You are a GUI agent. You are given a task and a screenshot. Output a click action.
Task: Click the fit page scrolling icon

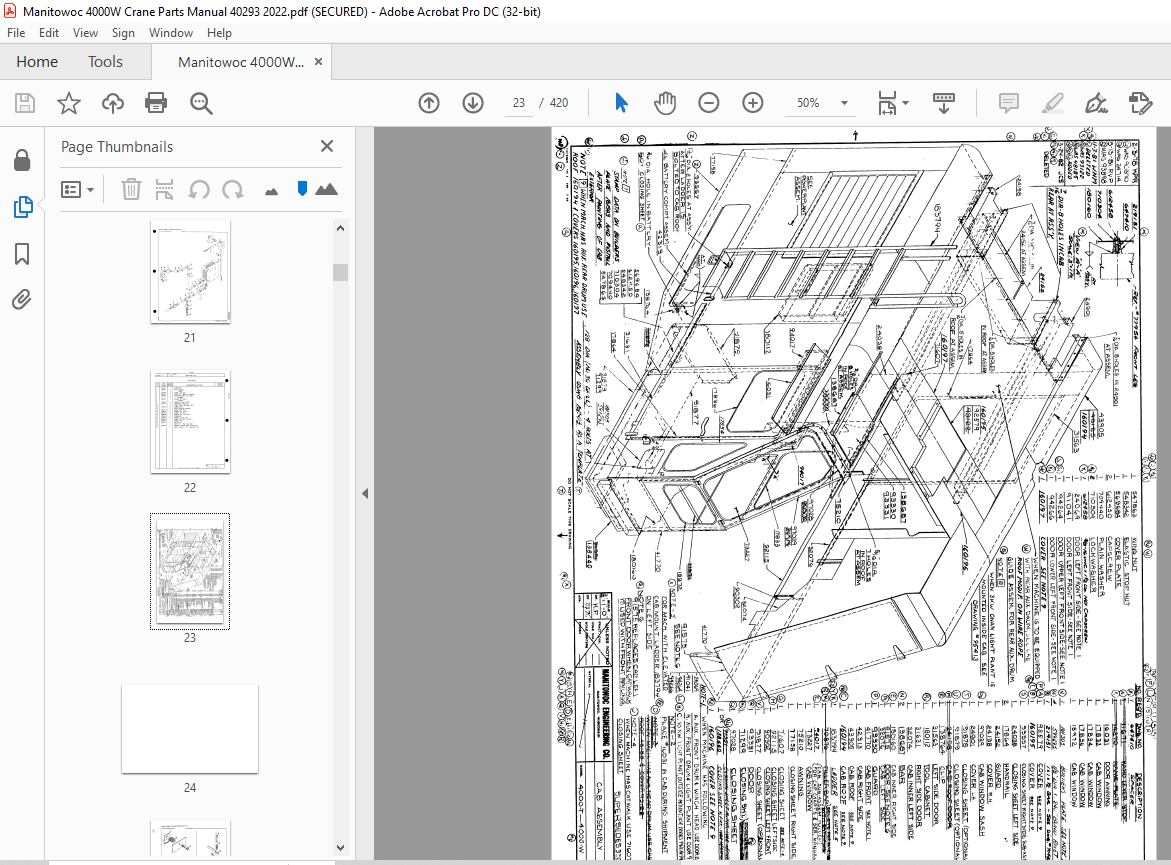click(887, 103)
